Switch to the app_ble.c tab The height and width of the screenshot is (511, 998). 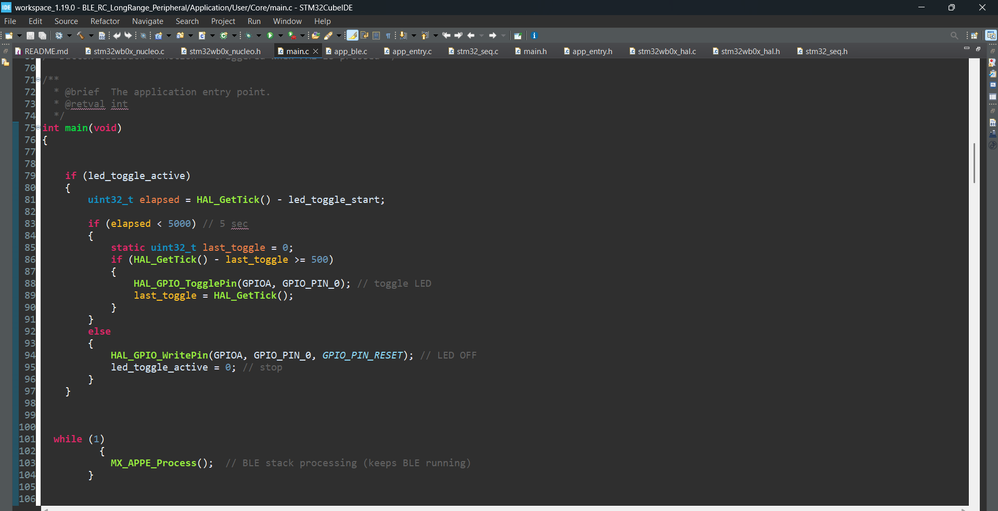[350, 51]
